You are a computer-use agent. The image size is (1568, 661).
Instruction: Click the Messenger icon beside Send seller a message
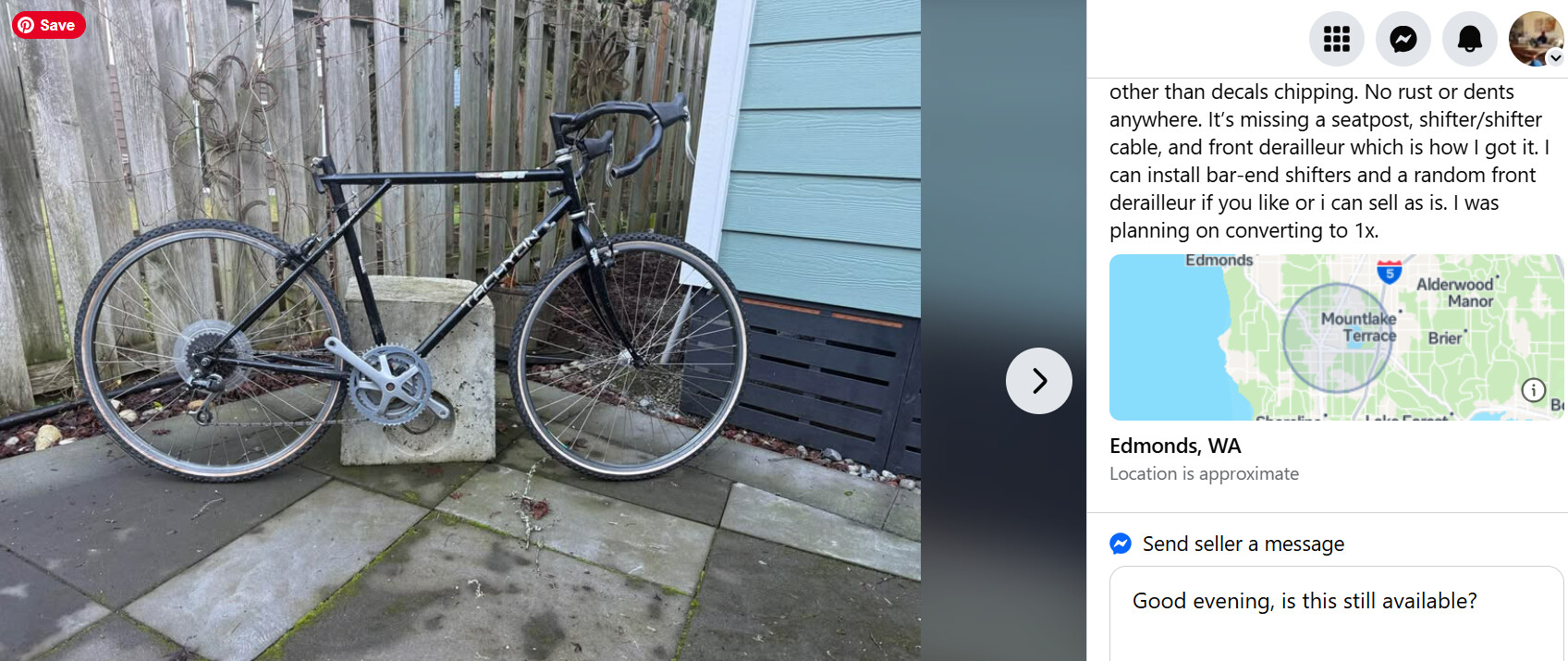coord(1121,544)
